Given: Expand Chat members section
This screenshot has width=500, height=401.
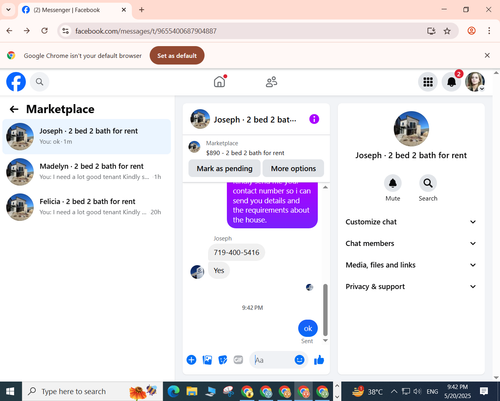Looking at the screenshot, I should tap(411, 243).
